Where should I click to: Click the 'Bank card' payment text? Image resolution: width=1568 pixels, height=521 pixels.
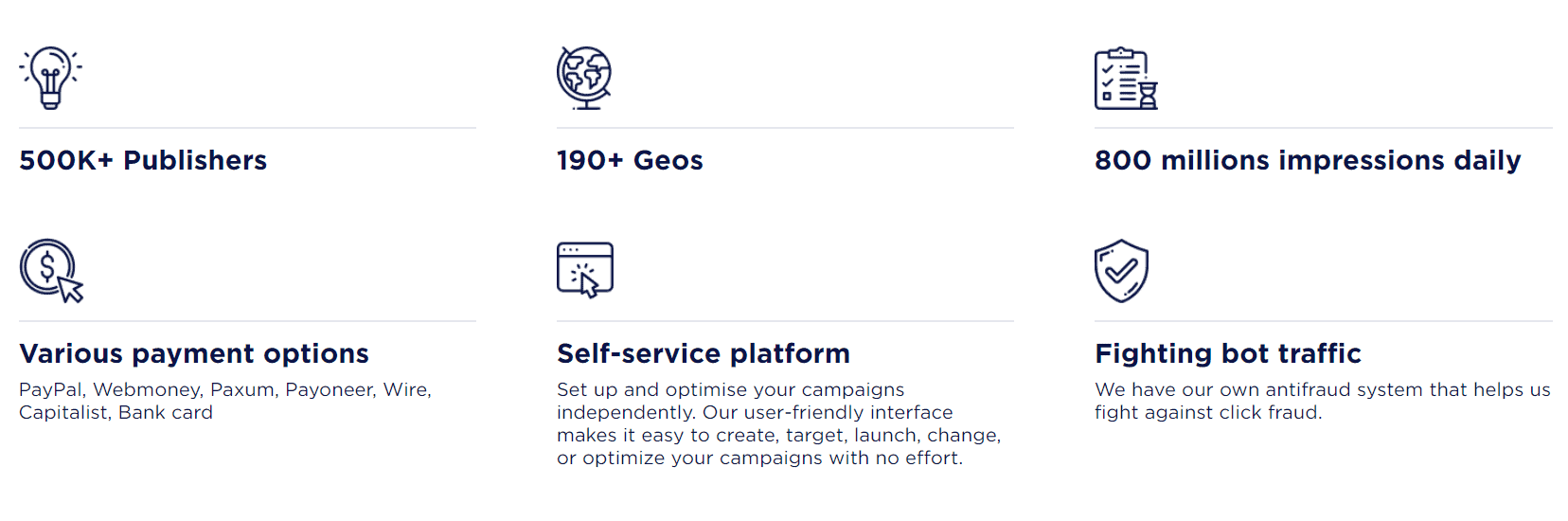(x=166, y=412)
